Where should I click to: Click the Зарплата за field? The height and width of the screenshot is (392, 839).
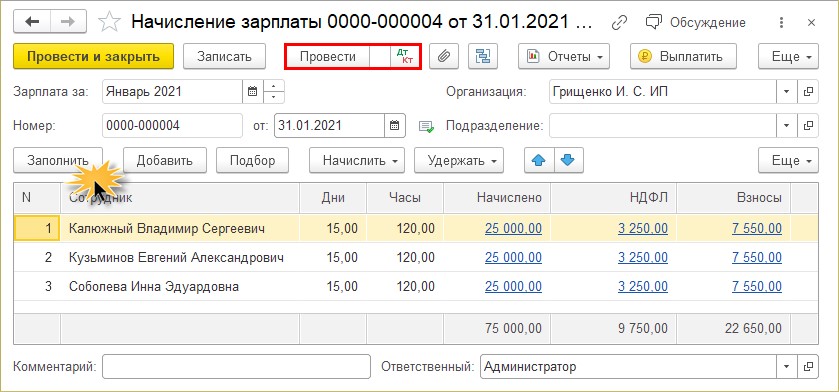(x=172, y=91)
